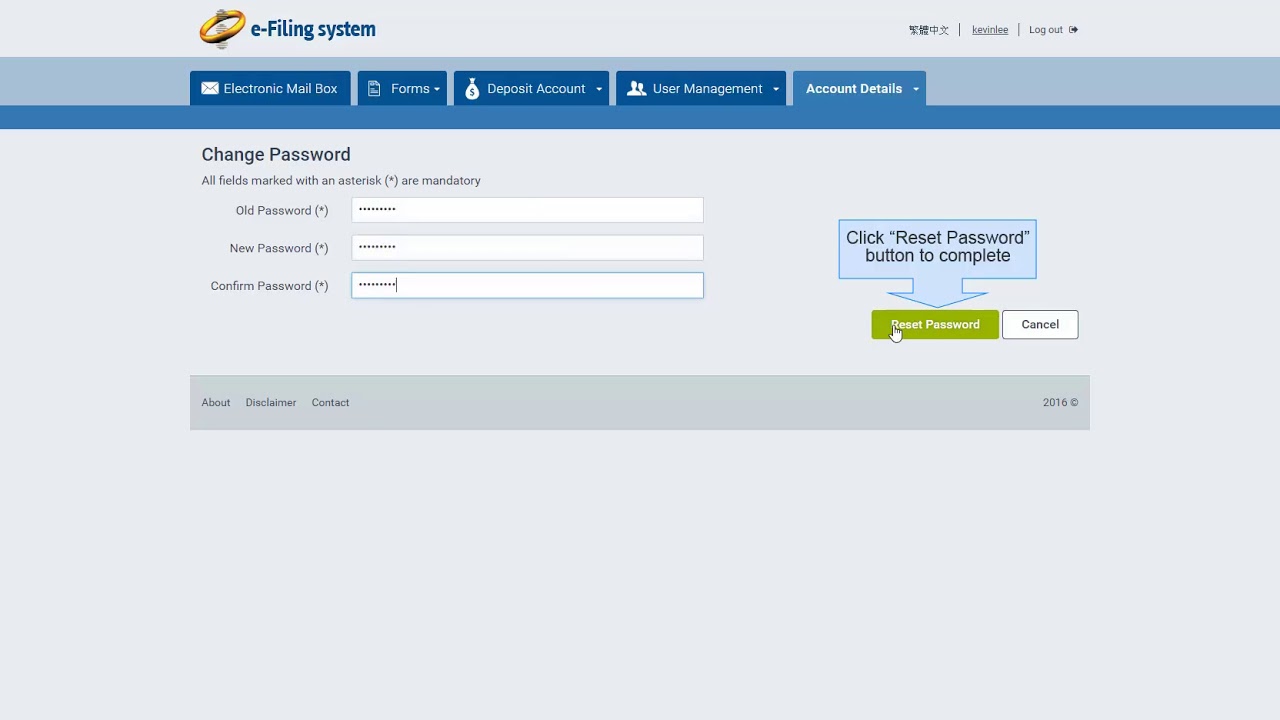Click the e-Filing system ring logo
The width and height of the screenshot is (1280, 720).
[222, 29]
